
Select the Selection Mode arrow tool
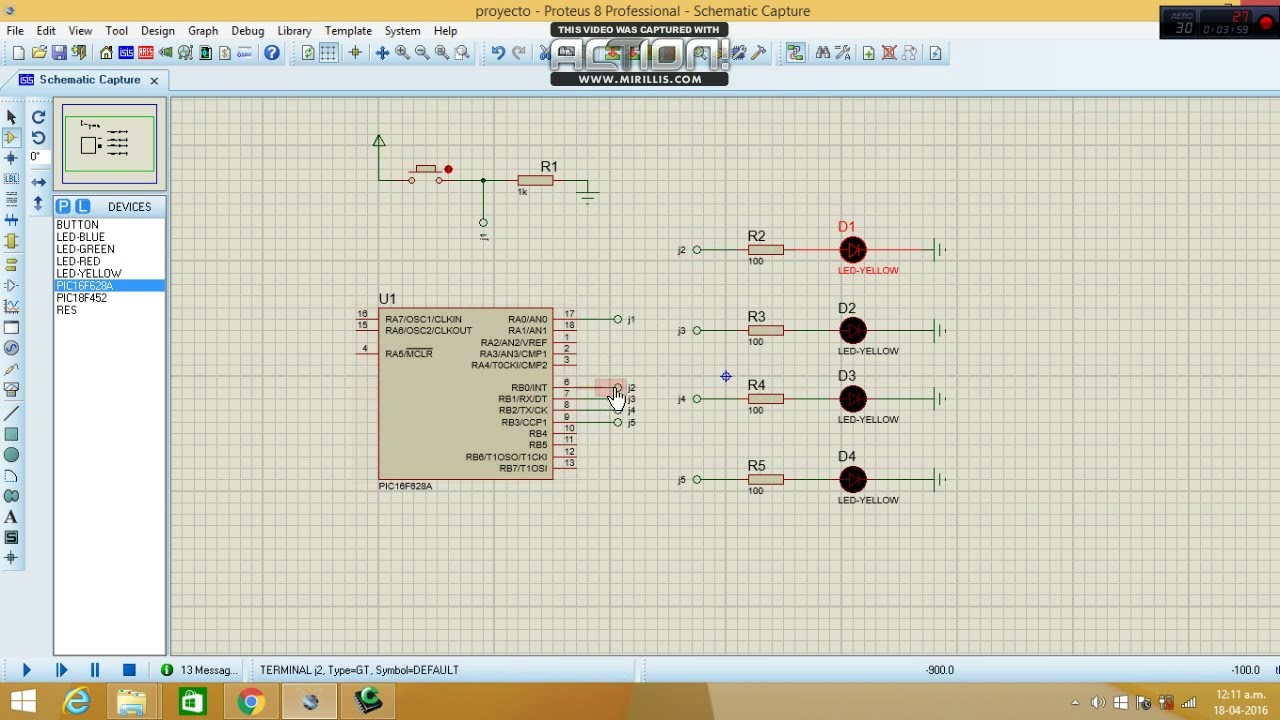click(11, 117)
